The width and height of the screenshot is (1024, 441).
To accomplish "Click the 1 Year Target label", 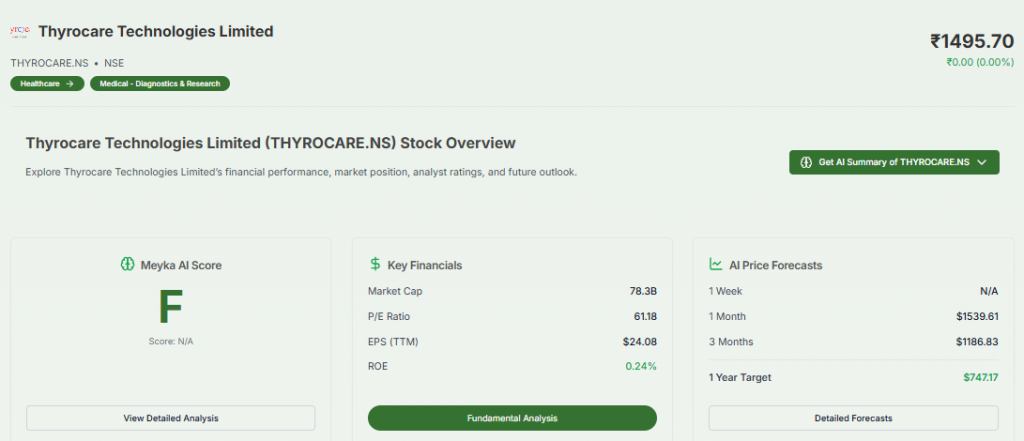I will pos(740,378).
